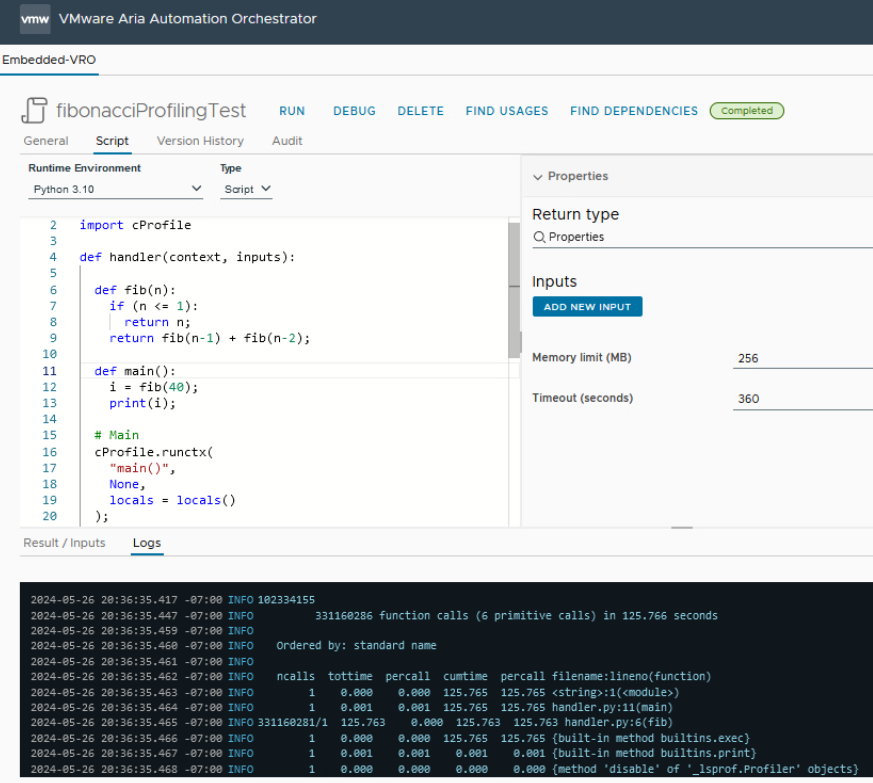This screenshot has width=873, height=783.
Task: Click the panel resize handle below Properties
Action: coord(681,527)
